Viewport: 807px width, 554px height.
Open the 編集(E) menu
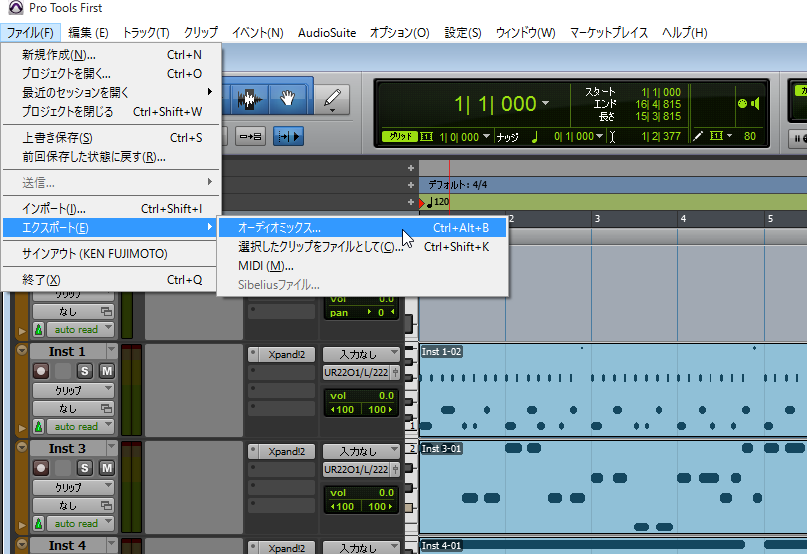click(88, 32)
